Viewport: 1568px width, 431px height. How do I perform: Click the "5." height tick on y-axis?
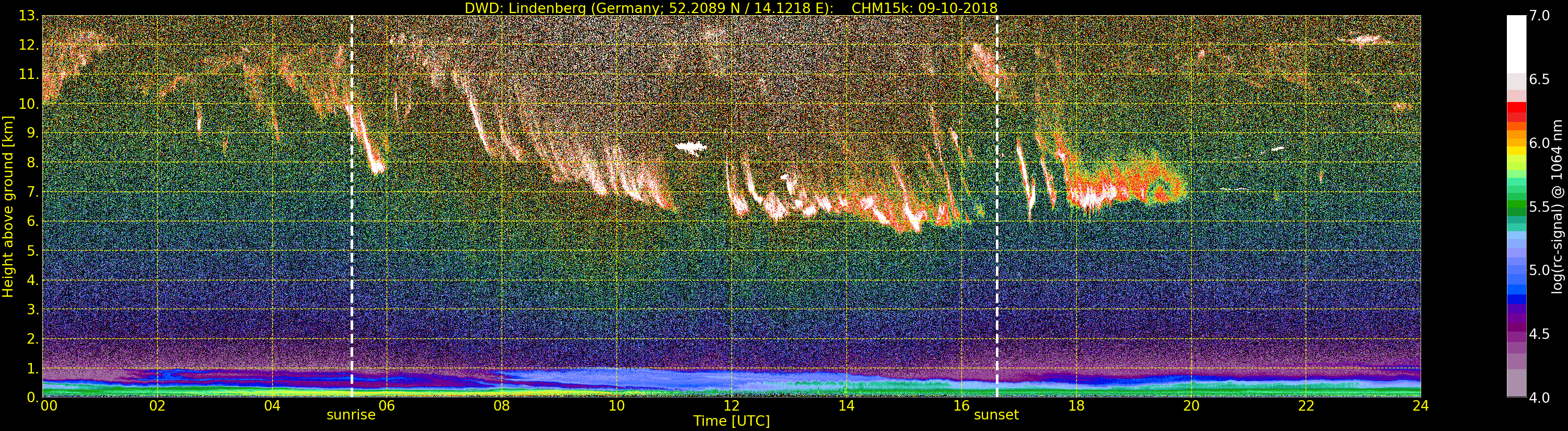[32, 251]
